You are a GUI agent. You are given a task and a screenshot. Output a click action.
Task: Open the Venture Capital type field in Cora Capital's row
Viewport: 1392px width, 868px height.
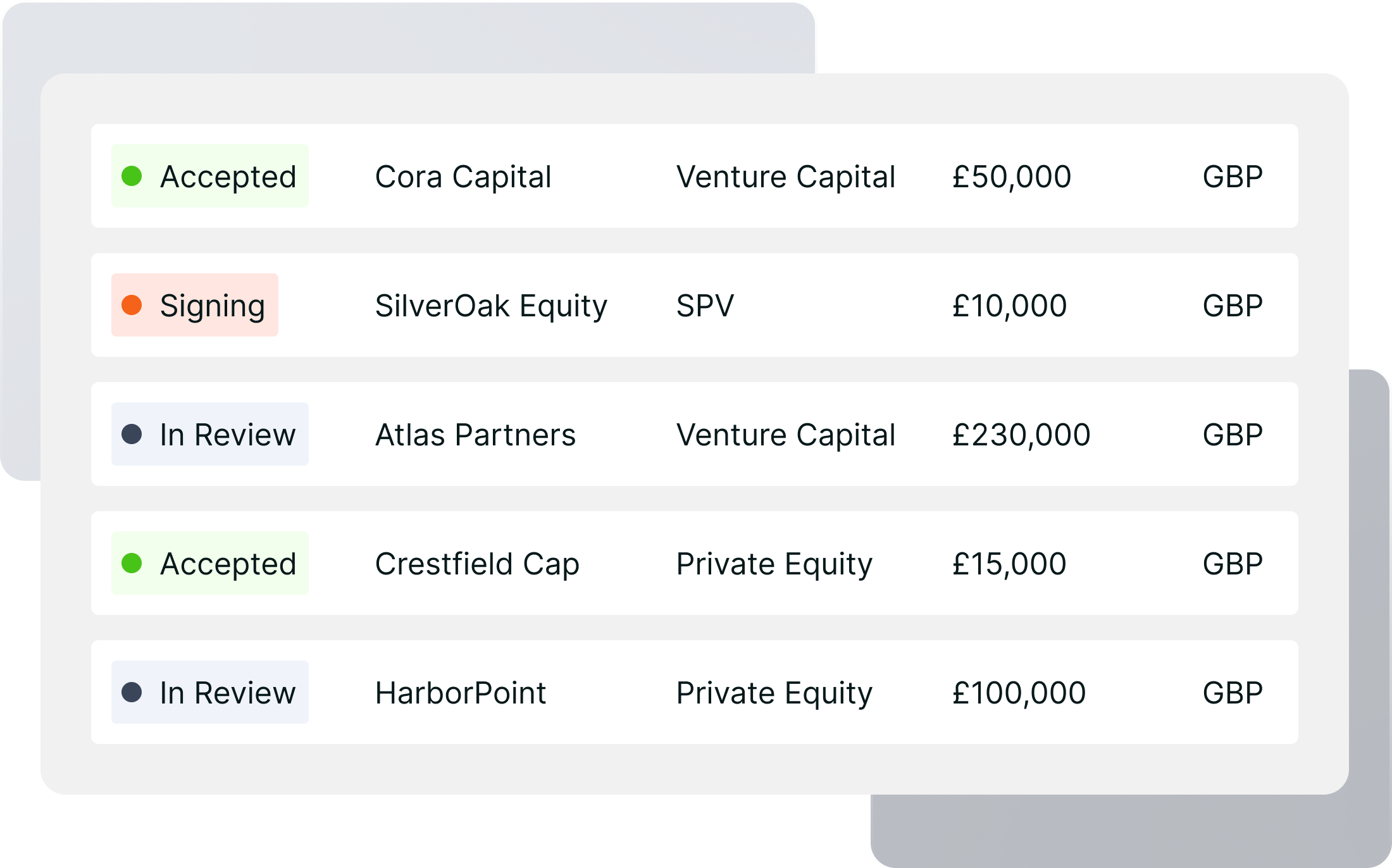(x=786, y=177)
